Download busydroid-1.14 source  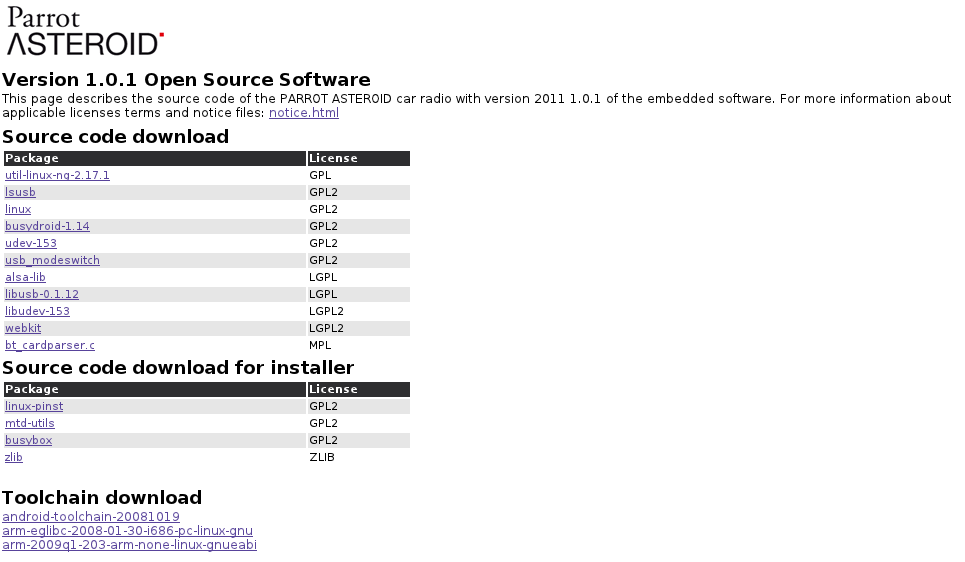tap(47, 227)
